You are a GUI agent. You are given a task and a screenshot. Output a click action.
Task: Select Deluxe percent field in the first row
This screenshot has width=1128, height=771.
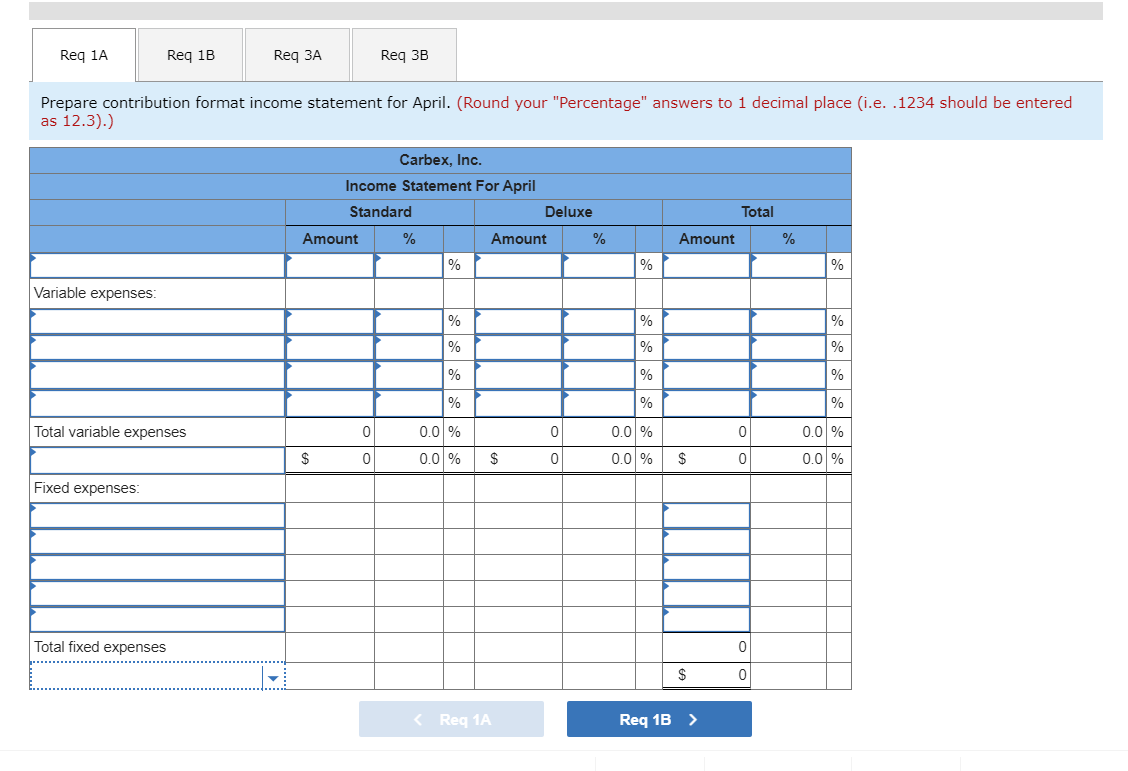tap(599, 265)
